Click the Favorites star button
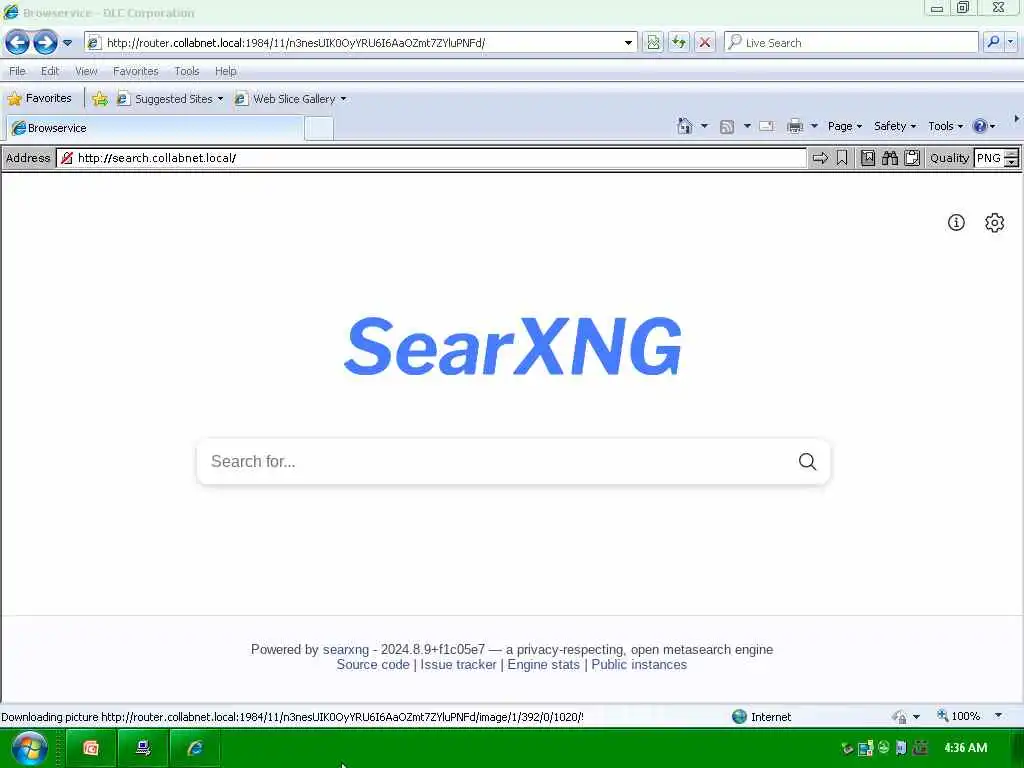This screenshot has height=768, width=1024. coord(40,99)
